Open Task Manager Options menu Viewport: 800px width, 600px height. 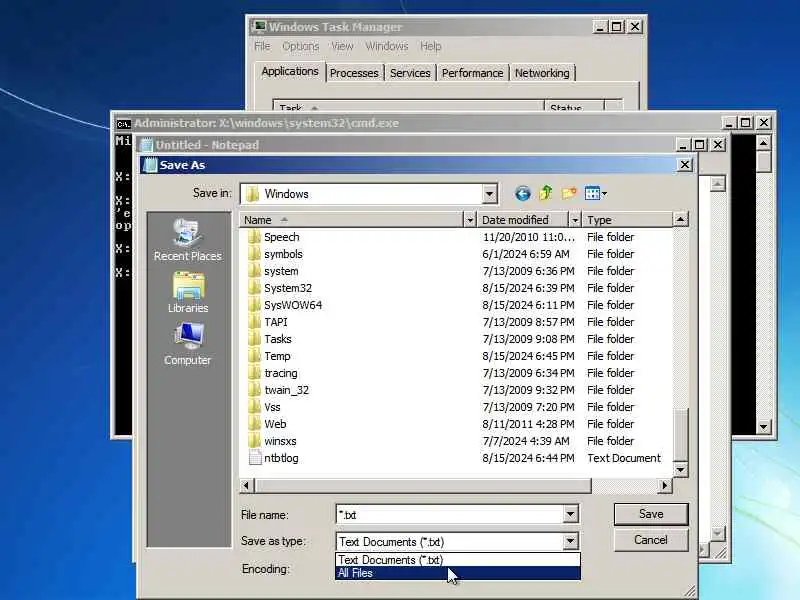301,46
